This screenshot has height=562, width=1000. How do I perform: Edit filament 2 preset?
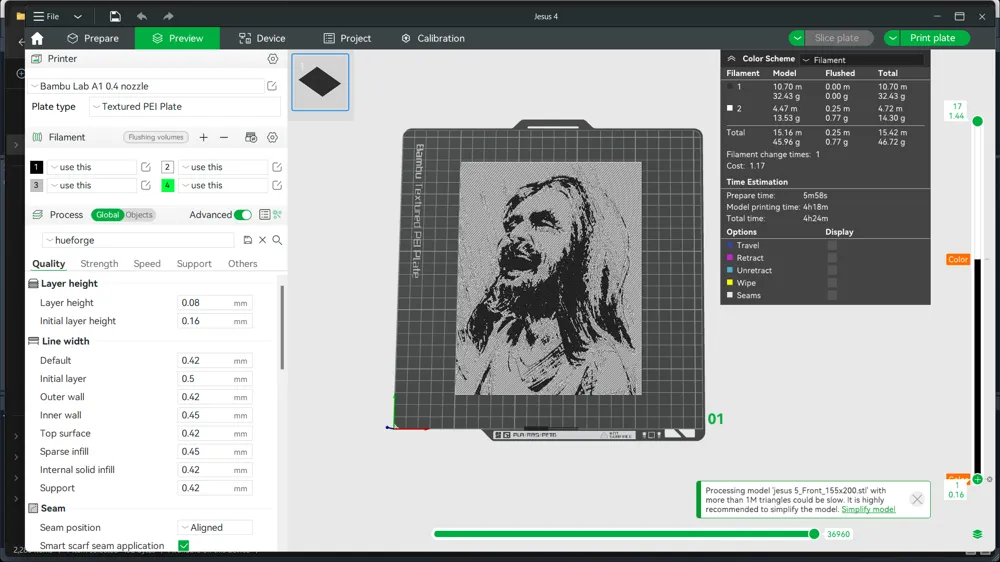click(277, 167)
